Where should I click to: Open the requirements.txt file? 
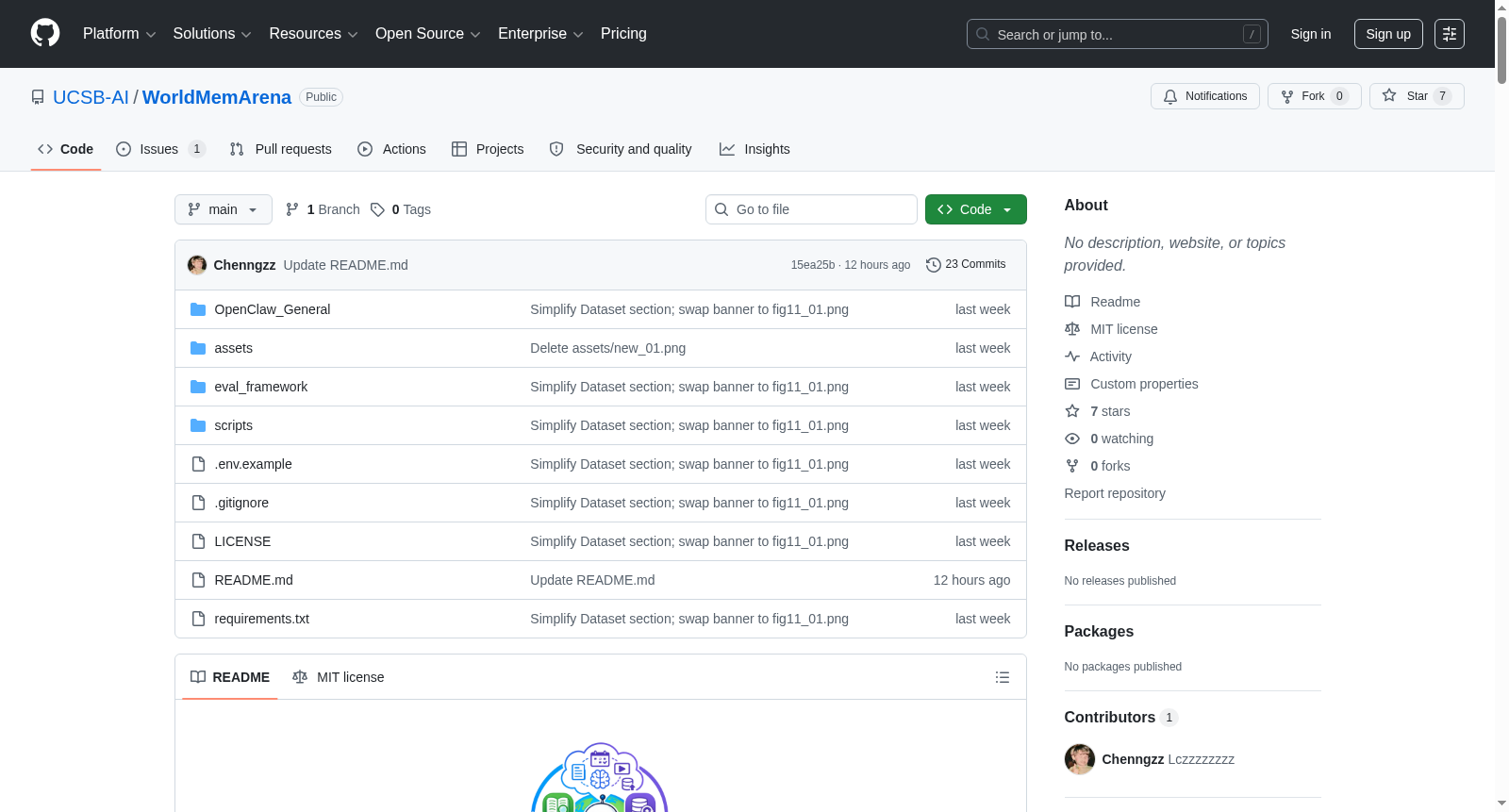click(262, 619)
